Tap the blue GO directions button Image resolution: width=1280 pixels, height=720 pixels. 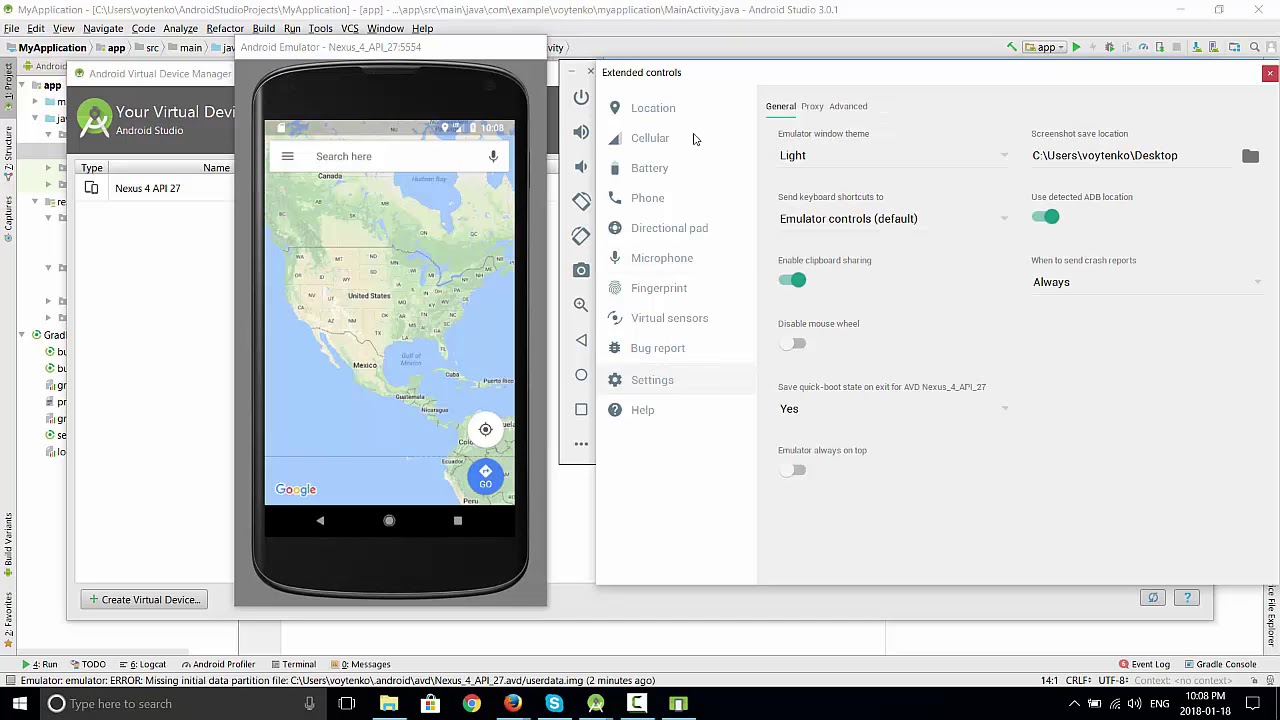tap(485, 476)
